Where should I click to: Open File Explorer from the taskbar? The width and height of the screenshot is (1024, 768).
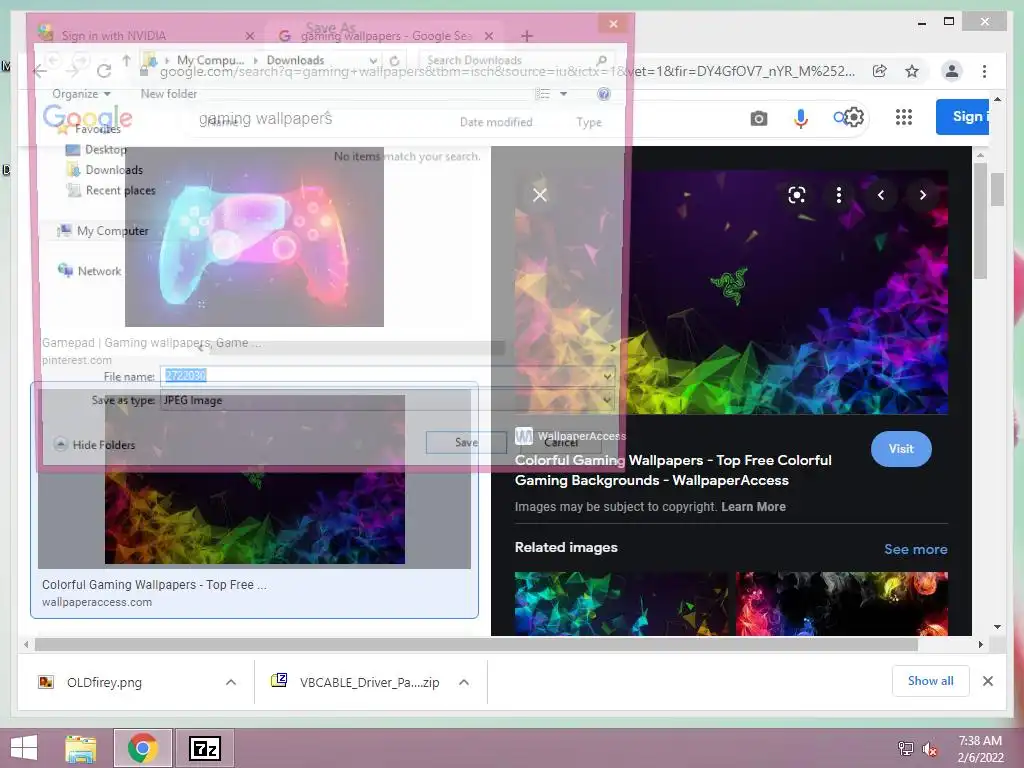[80, 748]
